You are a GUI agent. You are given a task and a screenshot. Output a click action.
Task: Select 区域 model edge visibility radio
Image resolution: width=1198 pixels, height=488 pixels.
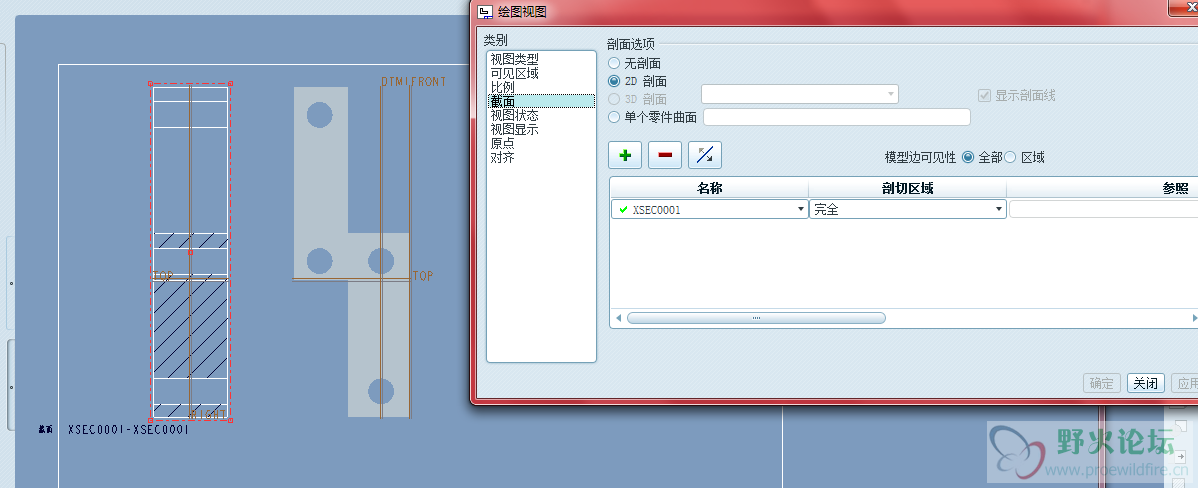pos(1010,157)
